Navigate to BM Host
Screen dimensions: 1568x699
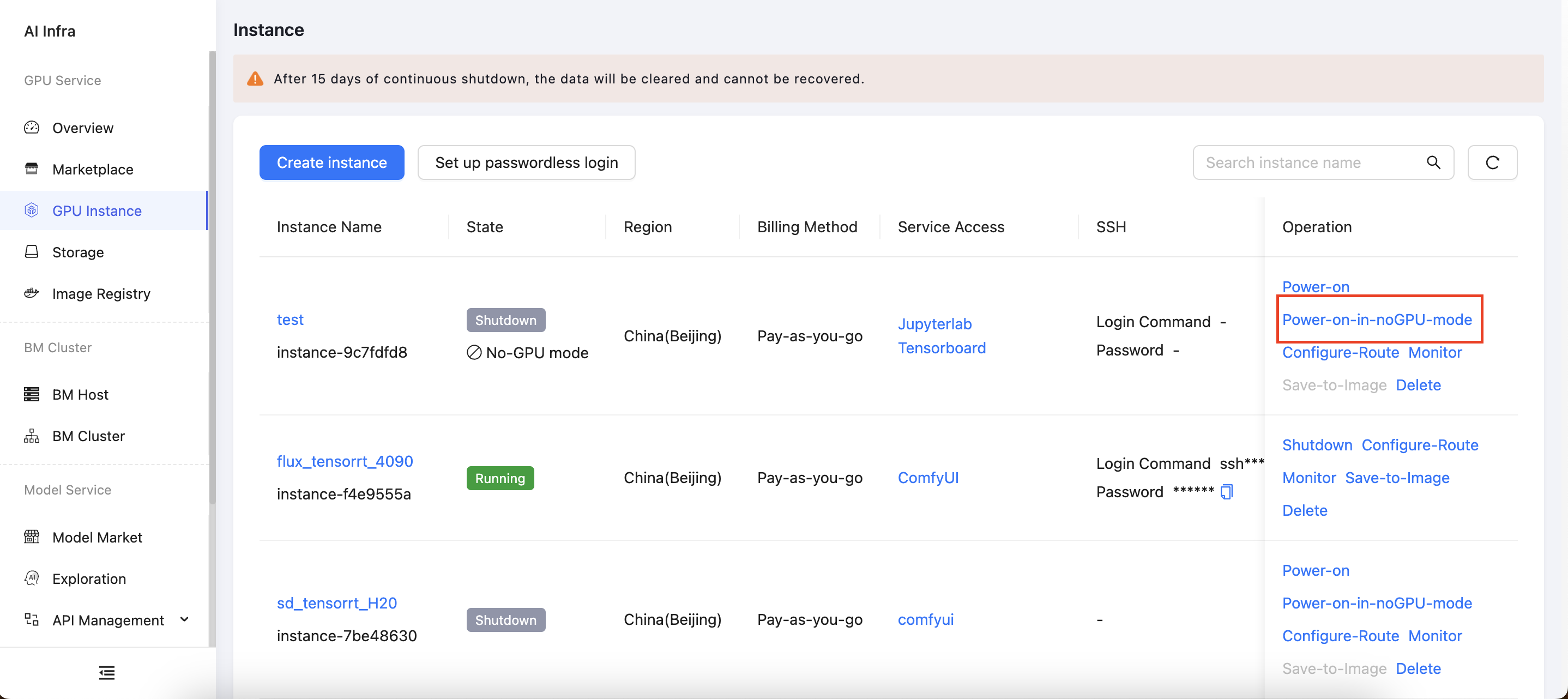tap(80, 394)
